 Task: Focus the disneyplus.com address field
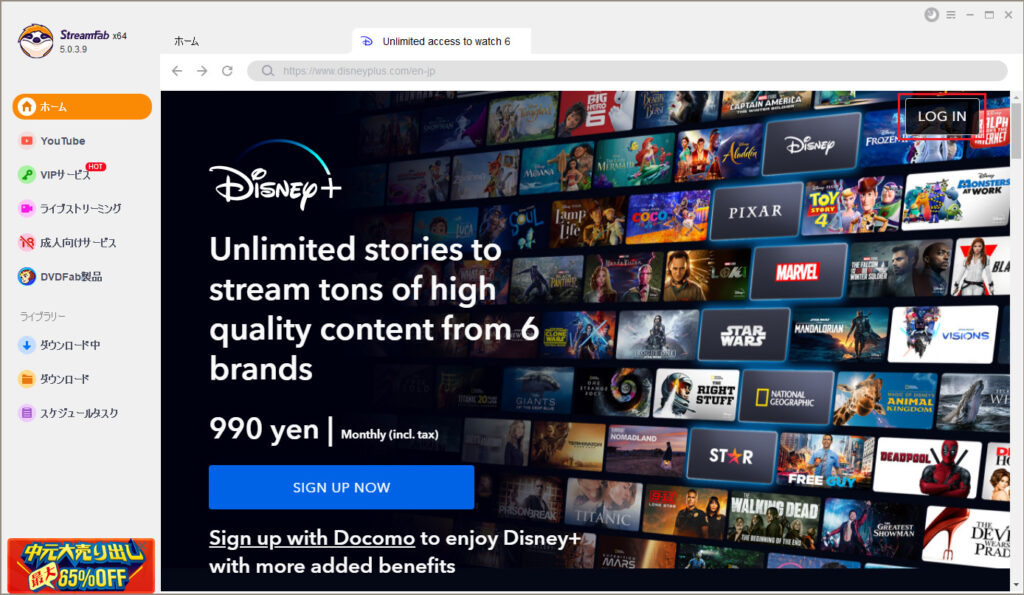[x=627, y=71]
